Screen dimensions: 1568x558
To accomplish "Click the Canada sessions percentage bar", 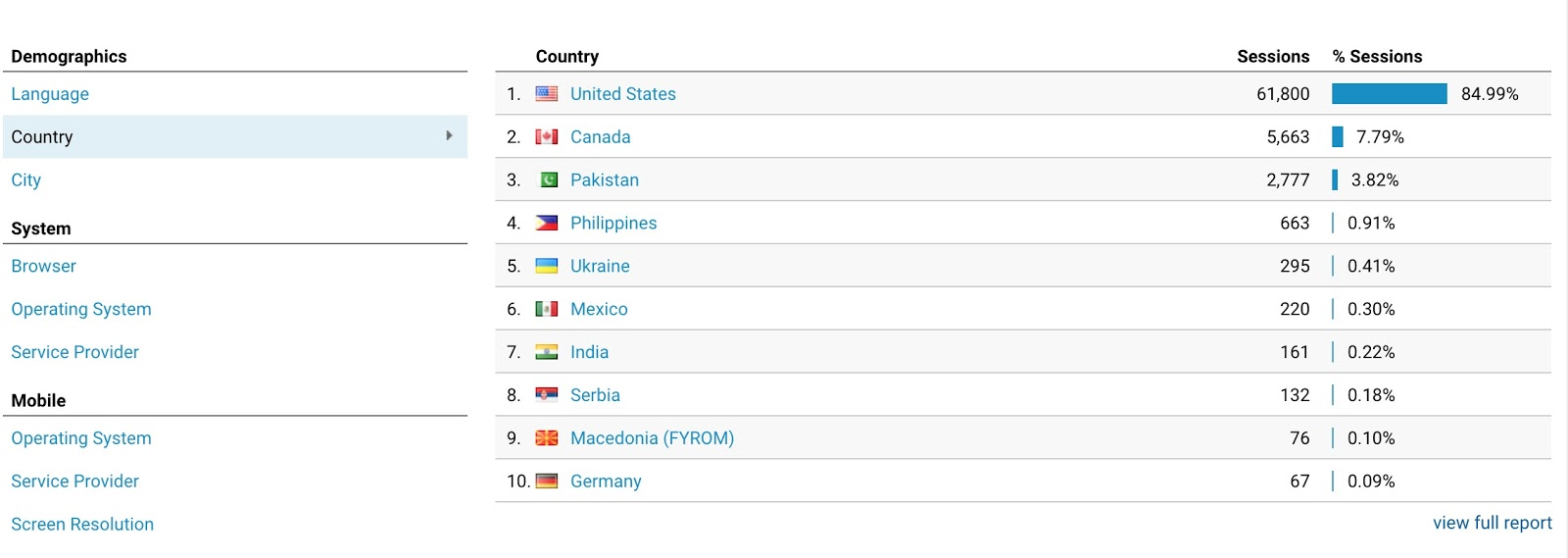I will 1338,137.
